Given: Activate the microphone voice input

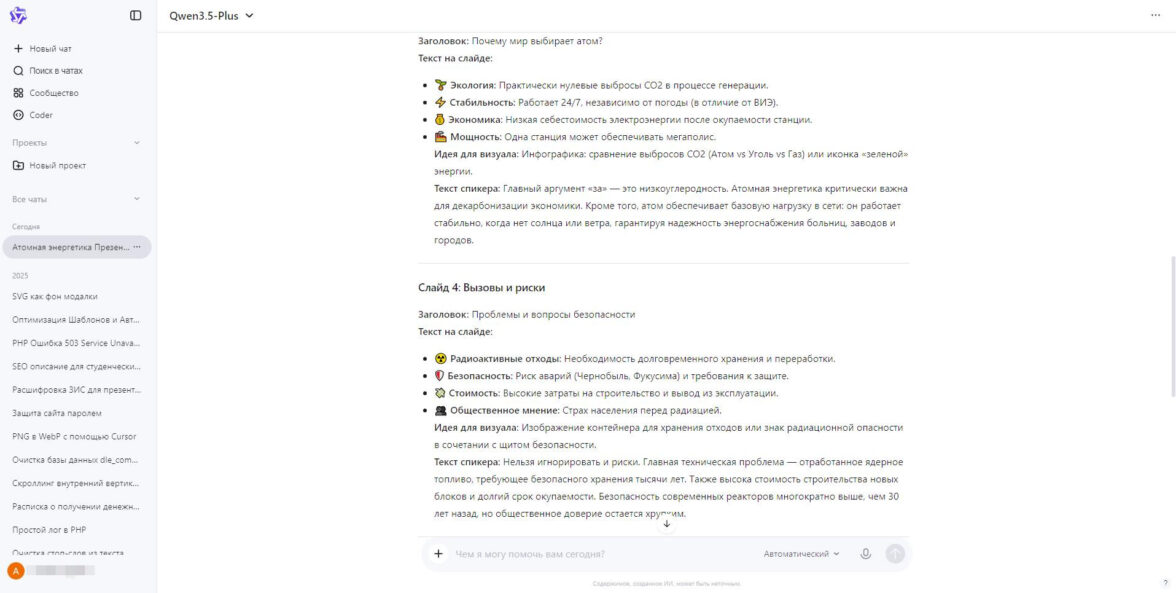Looking at the screenshot, I should click(866, 553).
